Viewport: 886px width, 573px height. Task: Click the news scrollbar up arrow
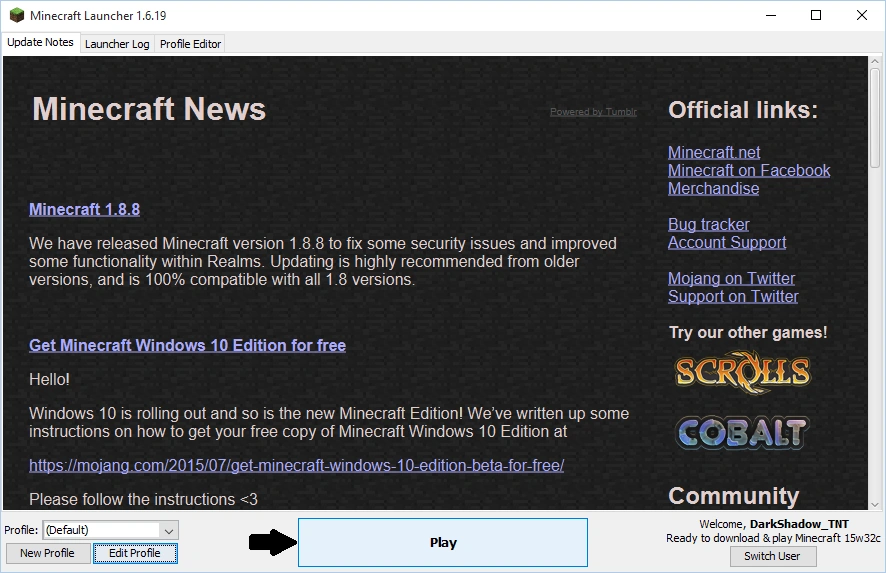[875, 61]
